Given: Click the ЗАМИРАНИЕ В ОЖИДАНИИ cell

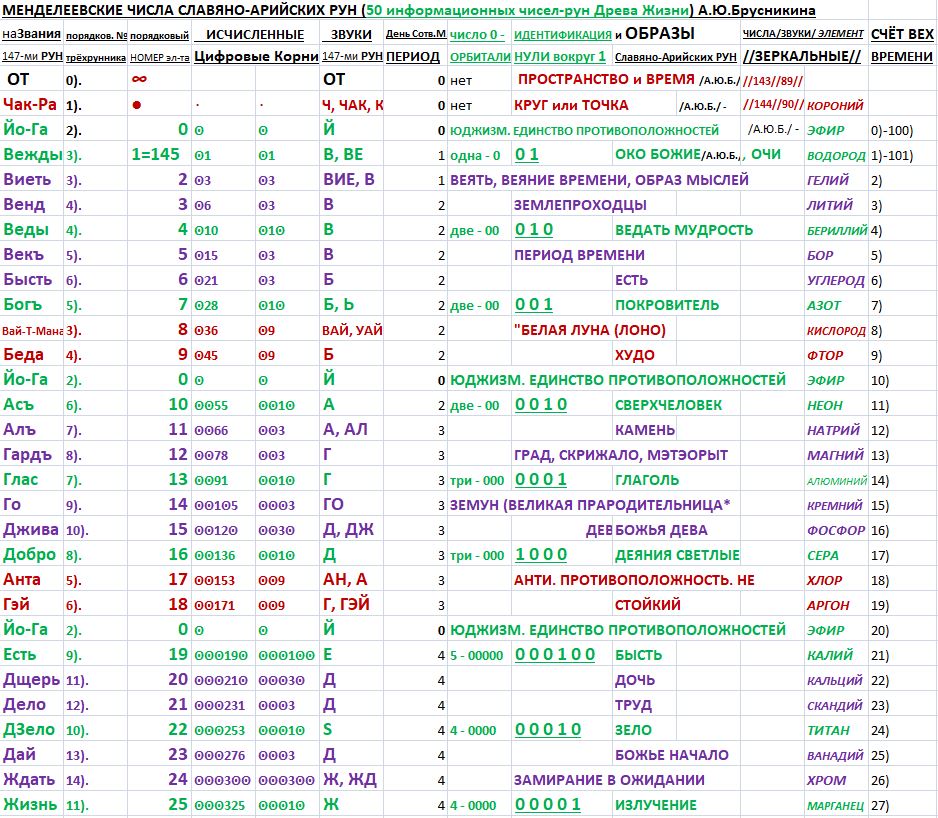Looking at the screenshot, I should 609,779.
